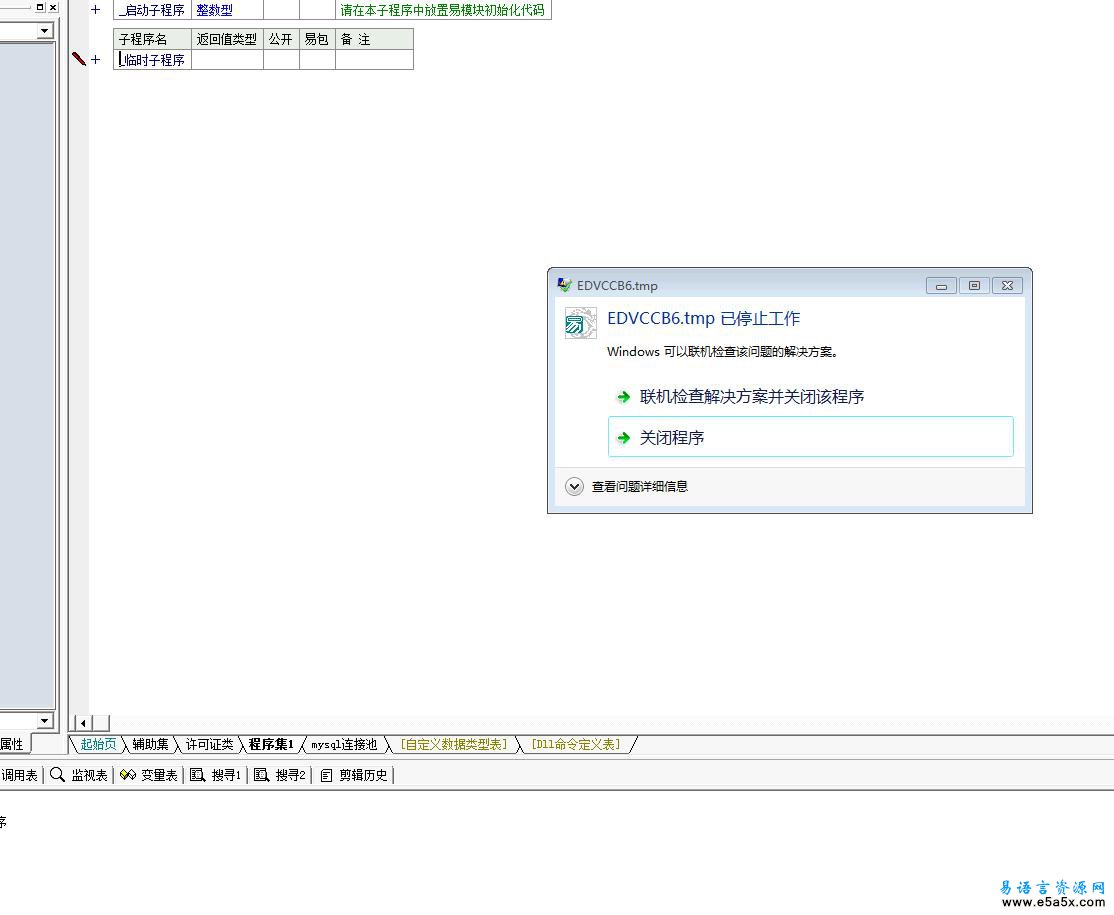Click the title bar icon of EDVCCB6.tmp dialog

[564, 285]
